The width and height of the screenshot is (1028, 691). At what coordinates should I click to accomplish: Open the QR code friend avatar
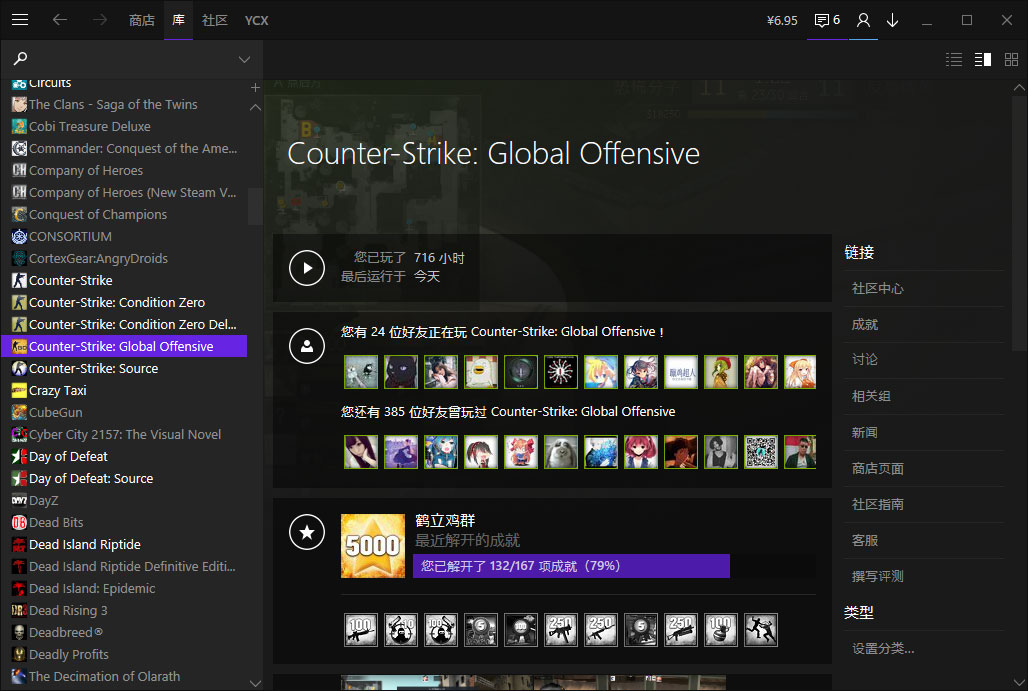(x=761, y=452)
